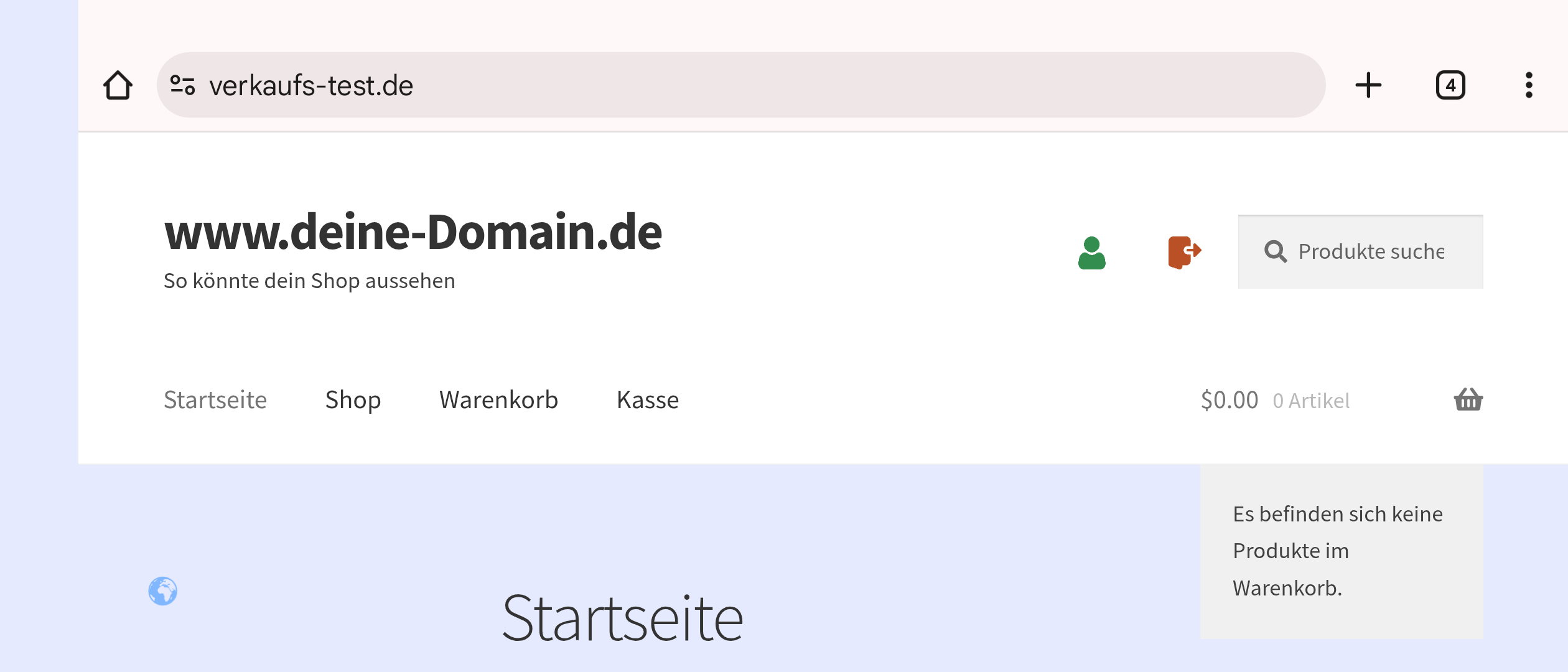Screen dimensions: 1568x672
Task: Click the shopping basket icon
Action: pyautogui.click(x=1468, y=399)
